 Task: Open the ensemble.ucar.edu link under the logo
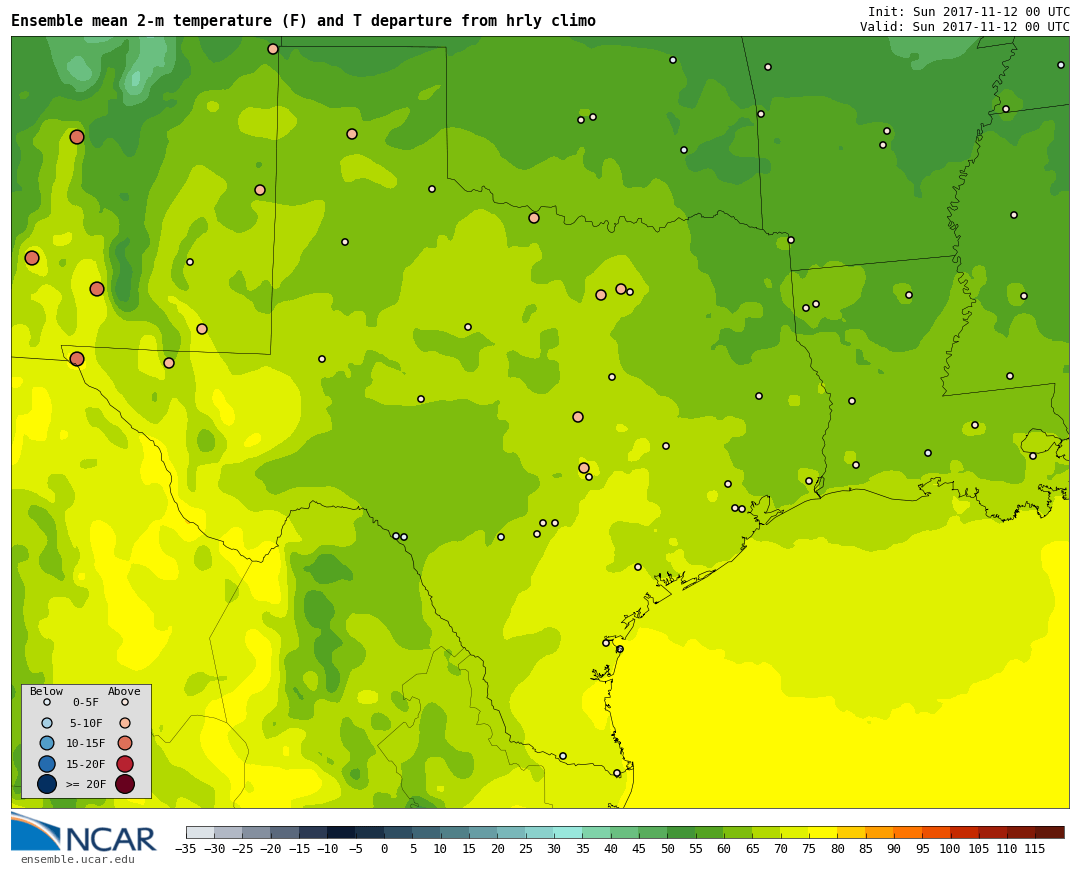pos(77,859)
